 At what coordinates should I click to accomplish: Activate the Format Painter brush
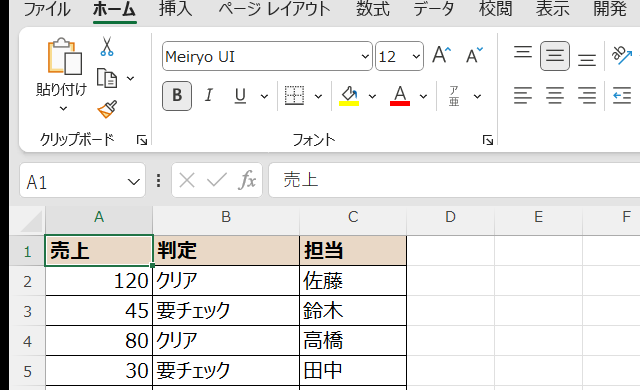pyautogui.click(x=107, y=109)
